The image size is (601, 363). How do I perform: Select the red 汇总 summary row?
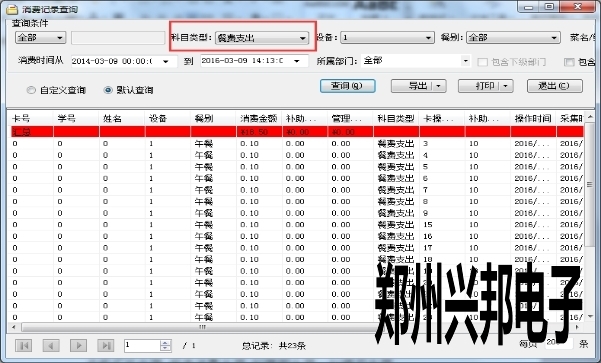tap(297, 132)
